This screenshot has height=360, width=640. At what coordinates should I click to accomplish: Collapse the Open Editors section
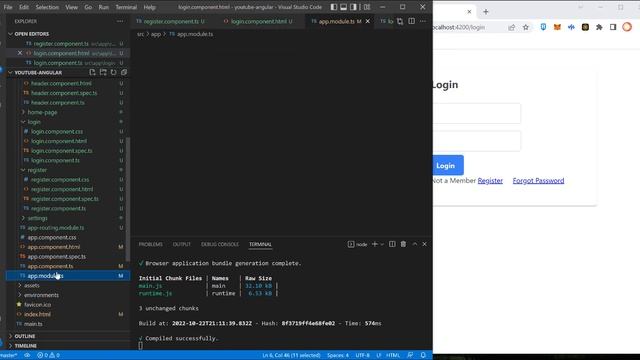tap(10, 34)
